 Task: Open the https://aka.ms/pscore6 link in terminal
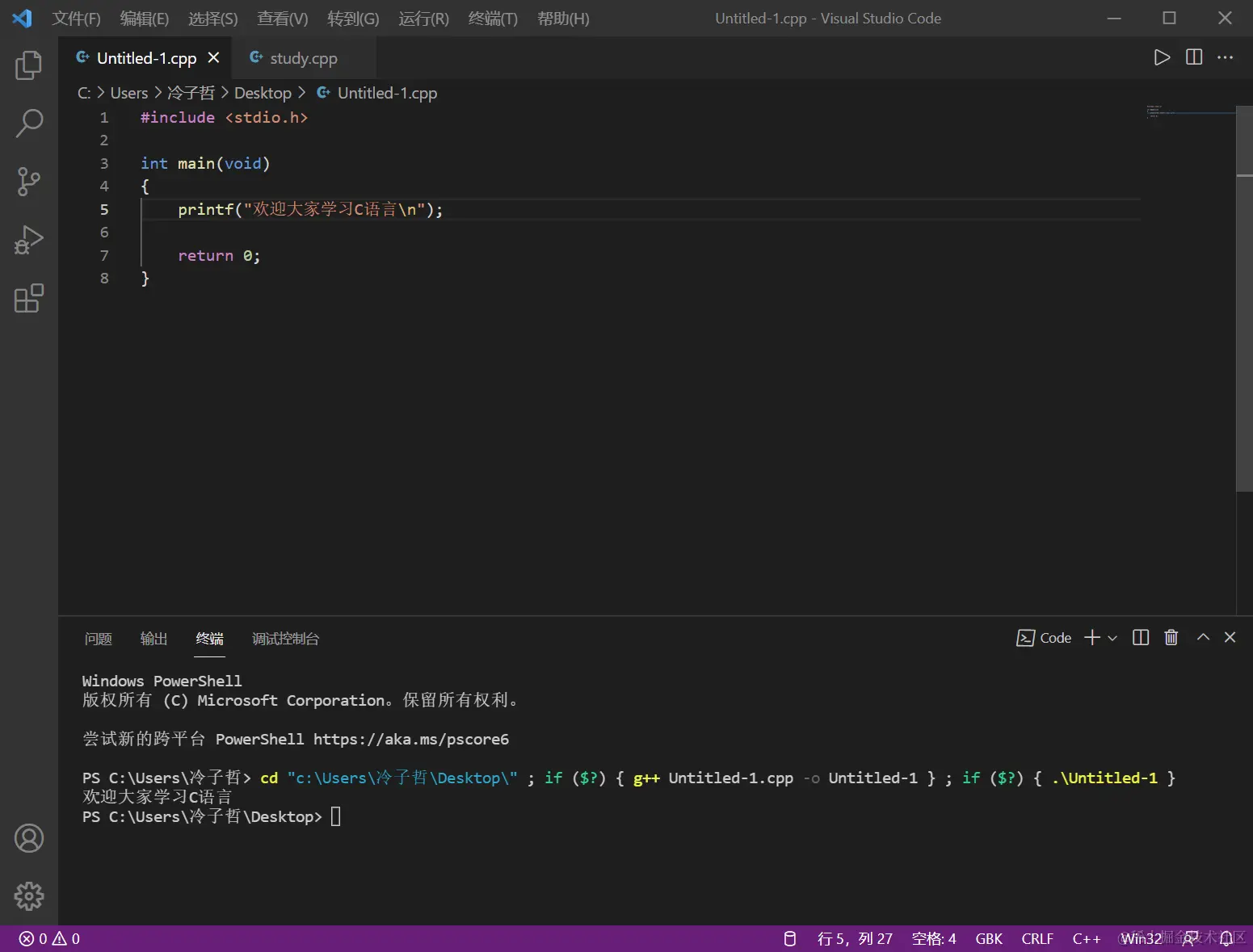[411, 739]
